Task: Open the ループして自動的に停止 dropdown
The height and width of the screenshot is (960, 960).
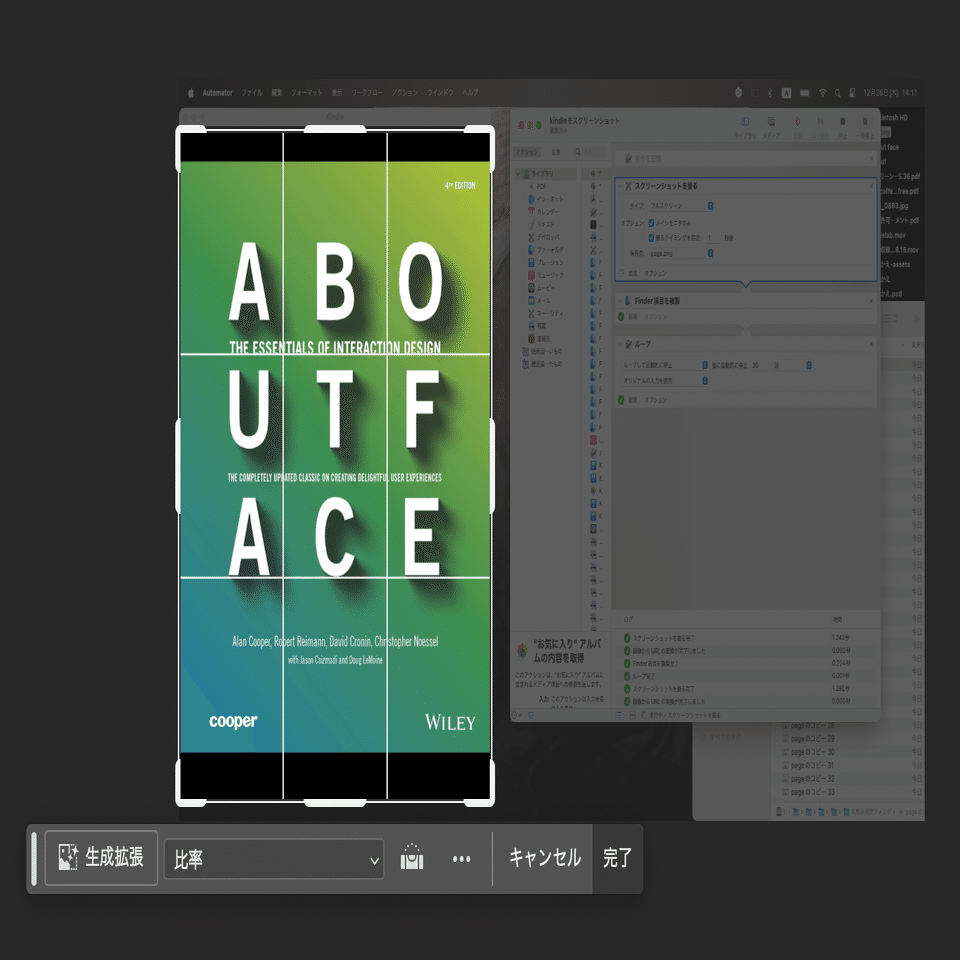Action: point(664,365)
